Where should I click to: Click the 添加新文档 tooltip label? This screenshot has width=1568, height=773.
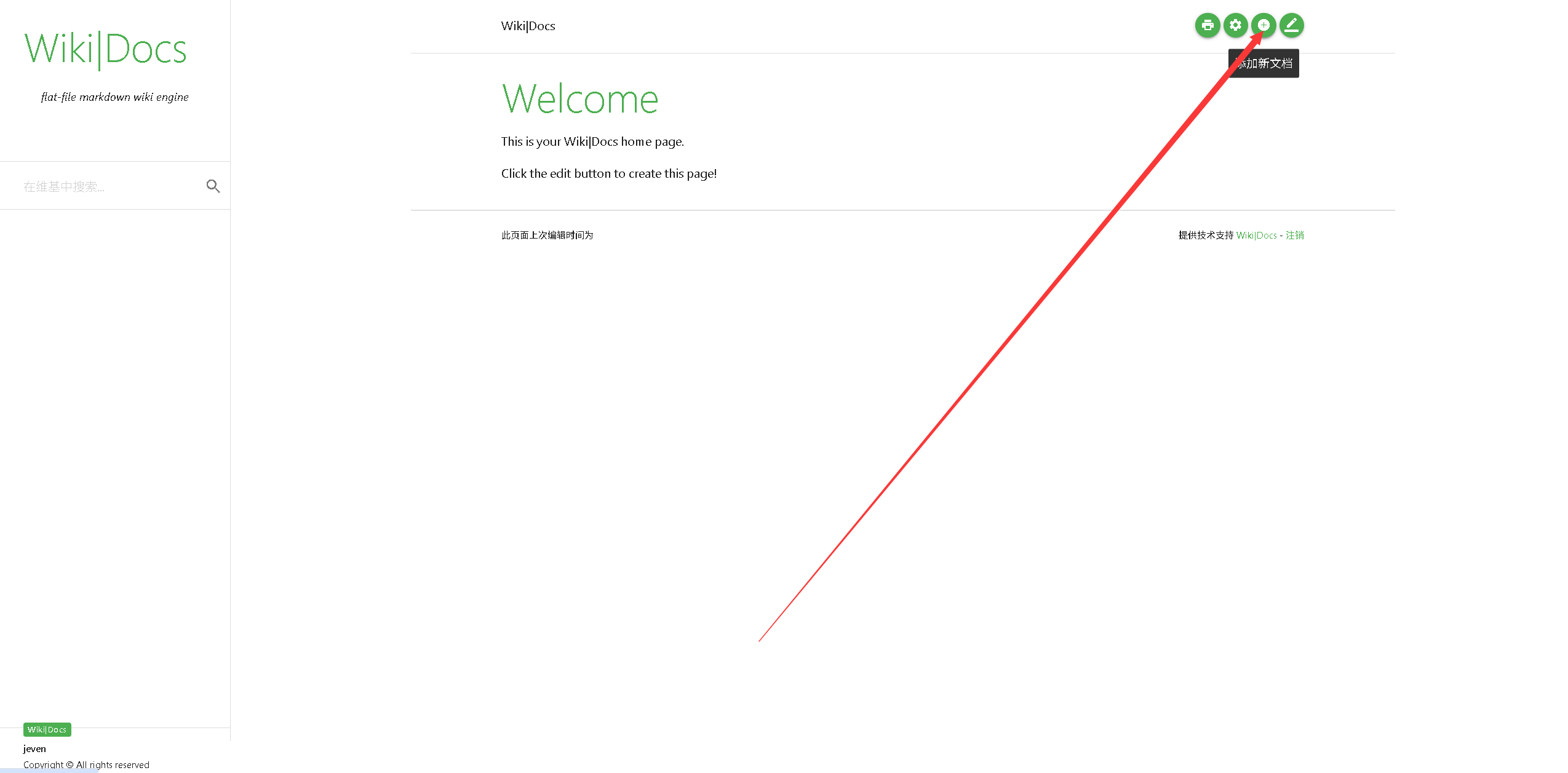[1267, 63]
